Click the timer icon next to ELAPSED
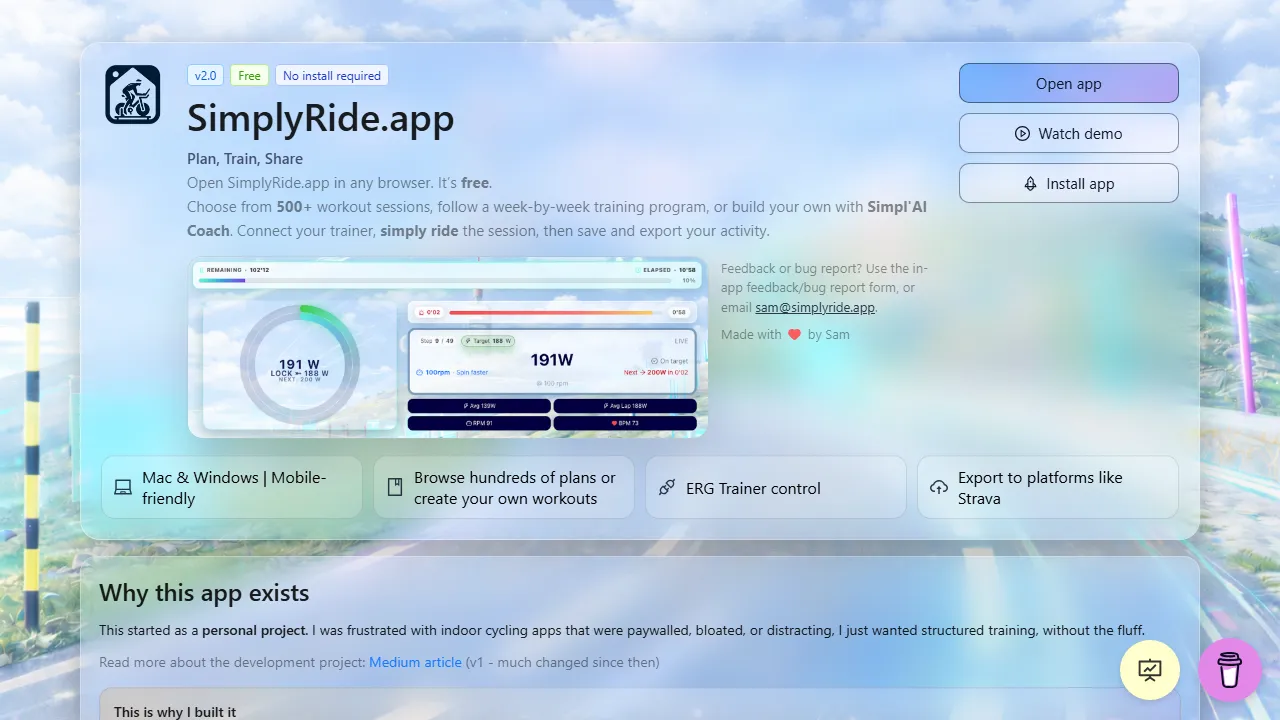1280x720 pixels. click(636, 269)
